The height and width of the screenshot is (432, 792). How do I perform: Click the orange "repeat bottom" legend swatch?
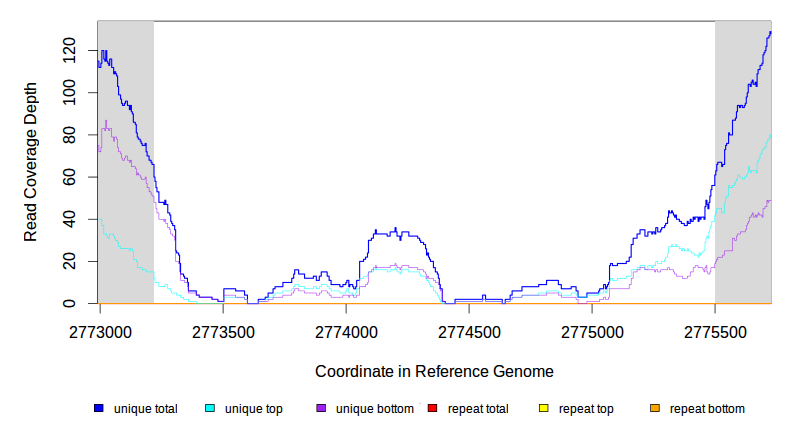point(655,409)
